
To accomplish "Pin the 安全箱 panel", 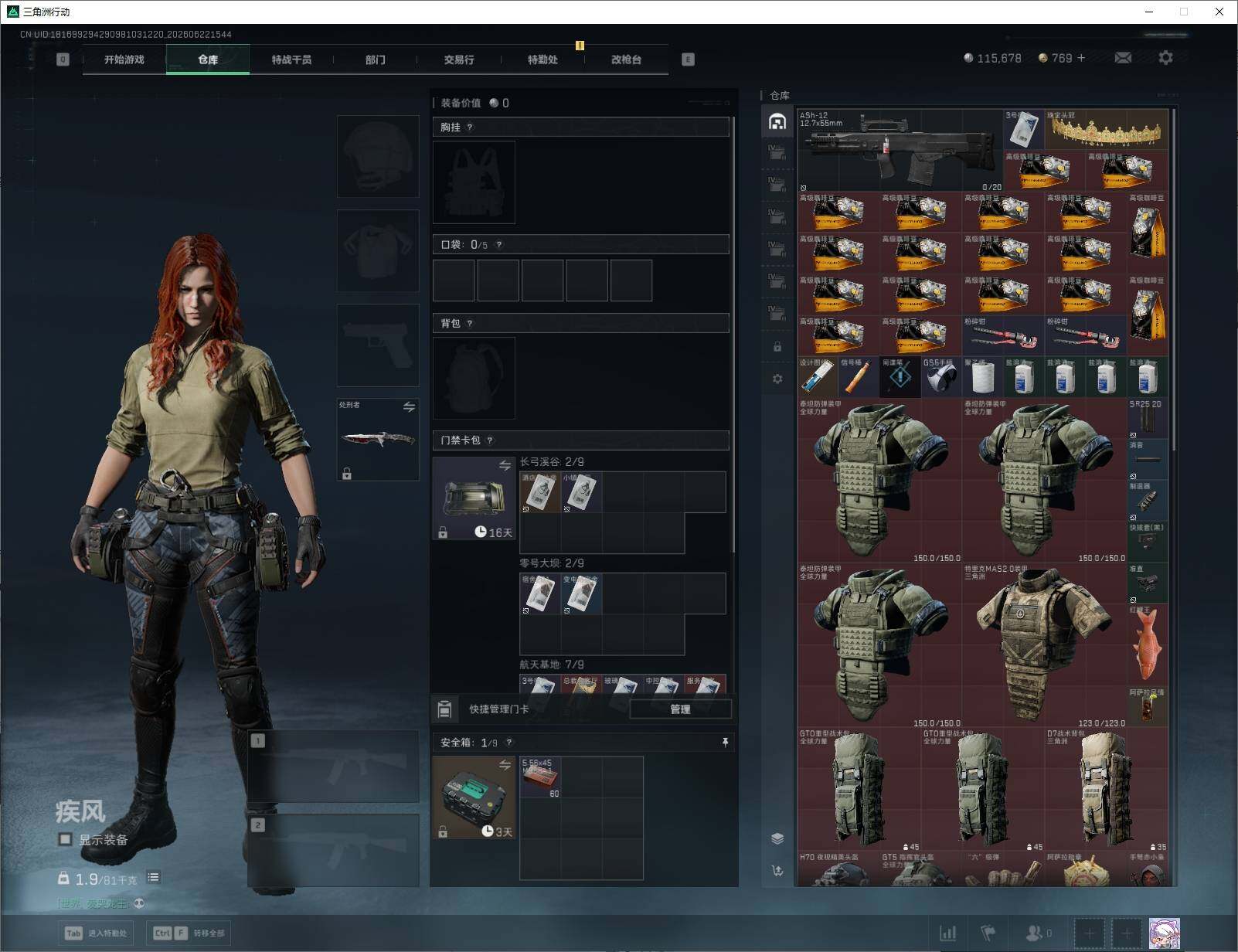I will pyautogui.click(x=725, y=743).
